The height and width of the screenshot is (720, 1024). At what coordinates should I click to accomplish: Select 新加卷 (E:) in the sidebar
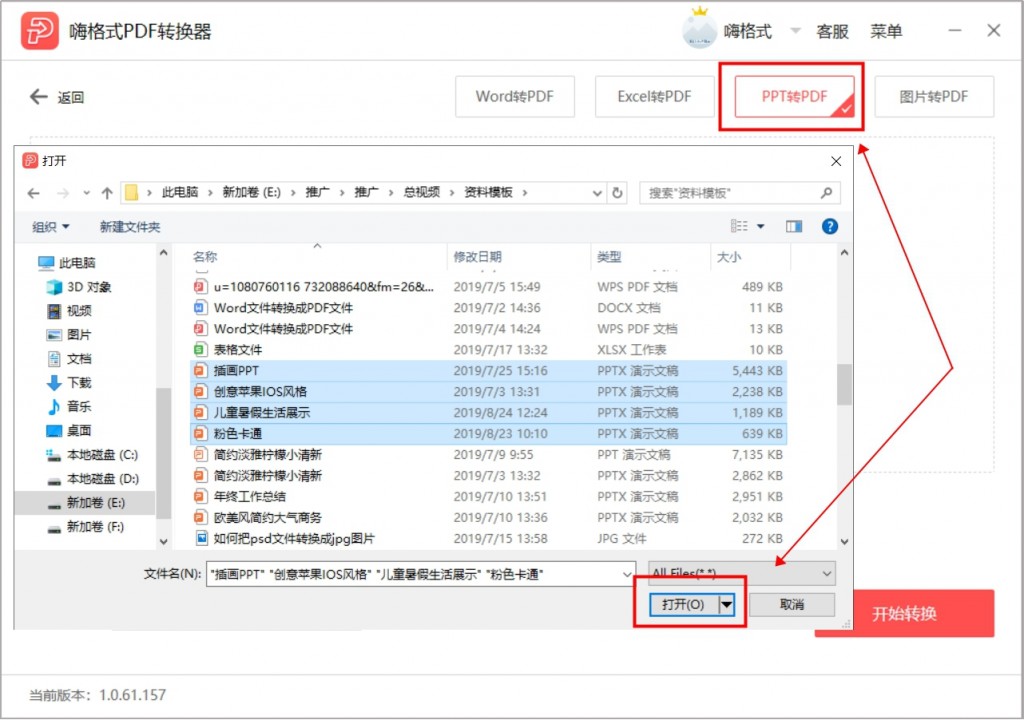pyautogui.click(x=86, y=502)
